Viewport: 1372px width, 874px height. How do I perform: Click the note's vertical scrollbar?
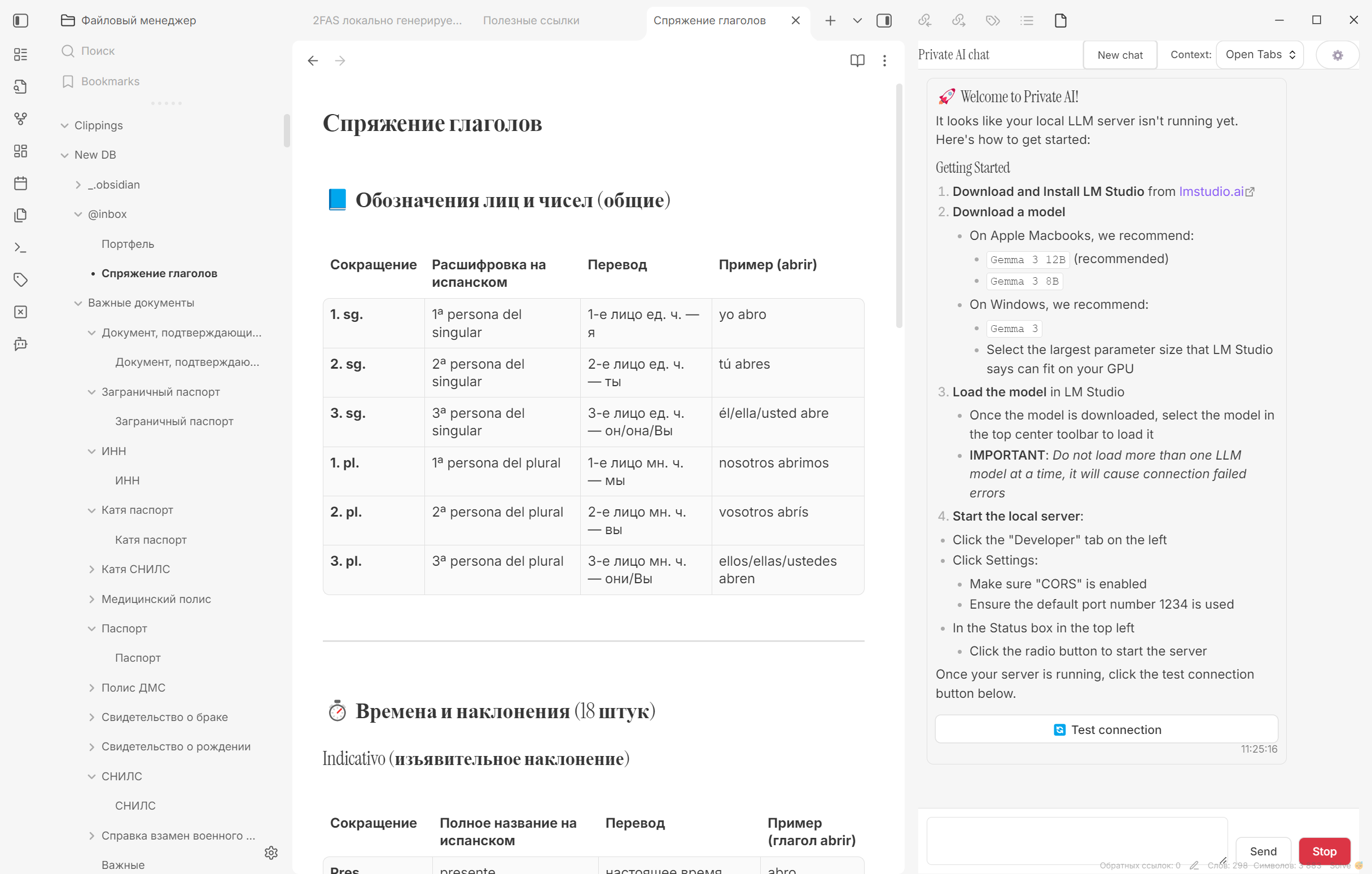[898, 206]
